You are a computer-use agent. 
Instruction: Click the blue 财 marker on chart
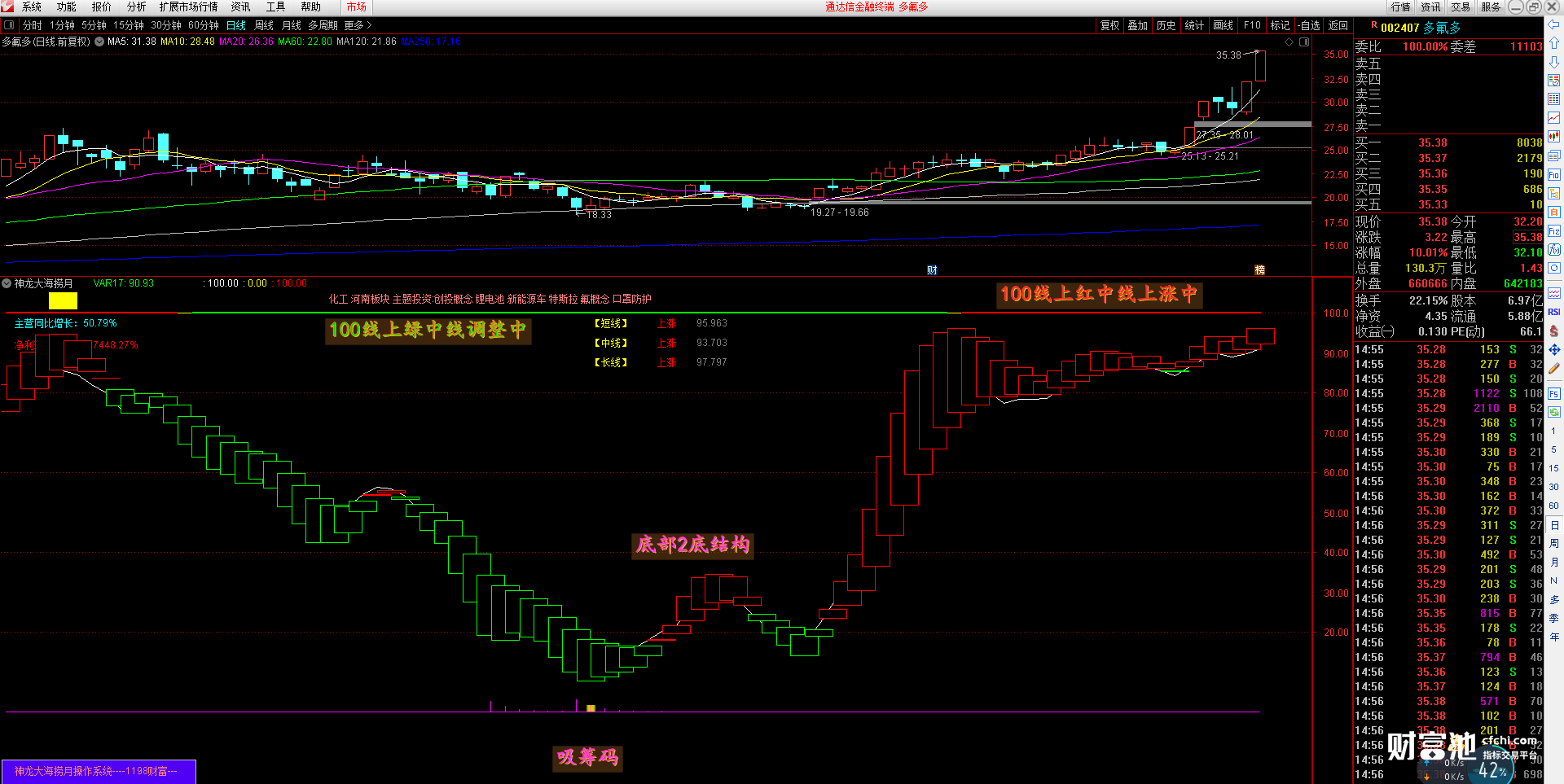[932, 269]
